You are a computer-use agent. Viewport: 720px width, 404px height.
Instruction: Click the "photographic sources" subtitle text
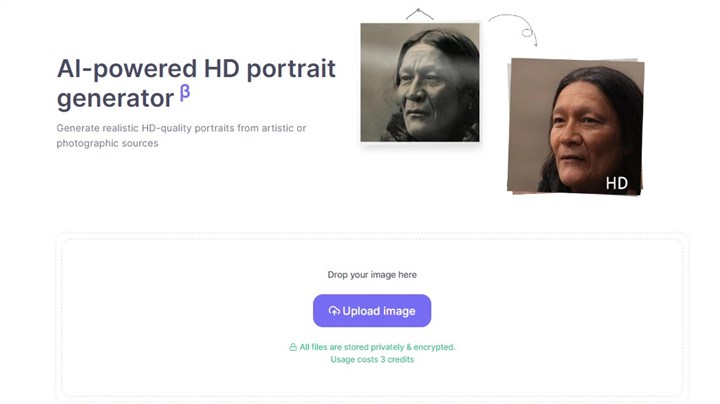[x=107, y=143]
